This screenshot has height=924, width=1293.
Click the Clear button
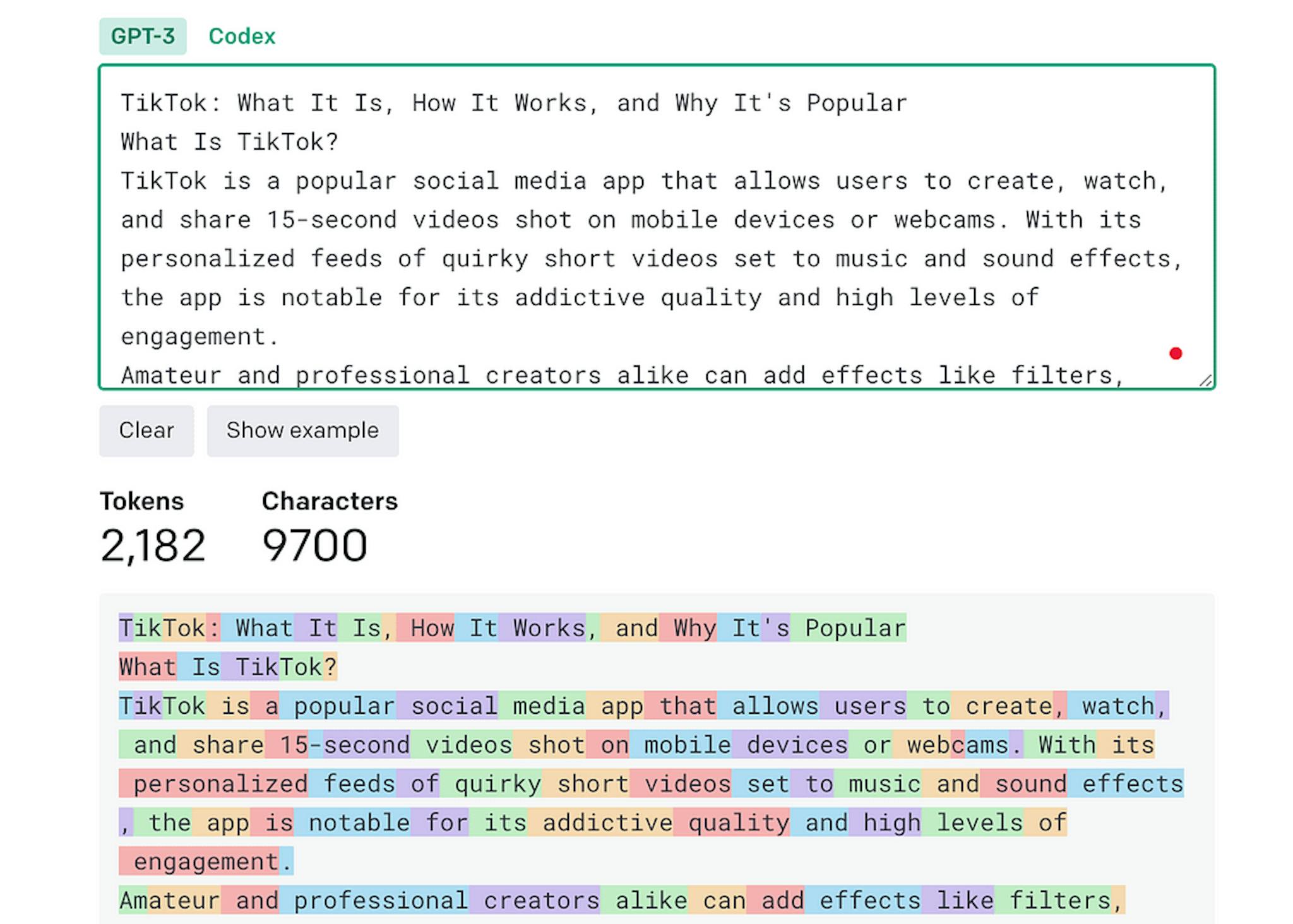tap(146, 430)
